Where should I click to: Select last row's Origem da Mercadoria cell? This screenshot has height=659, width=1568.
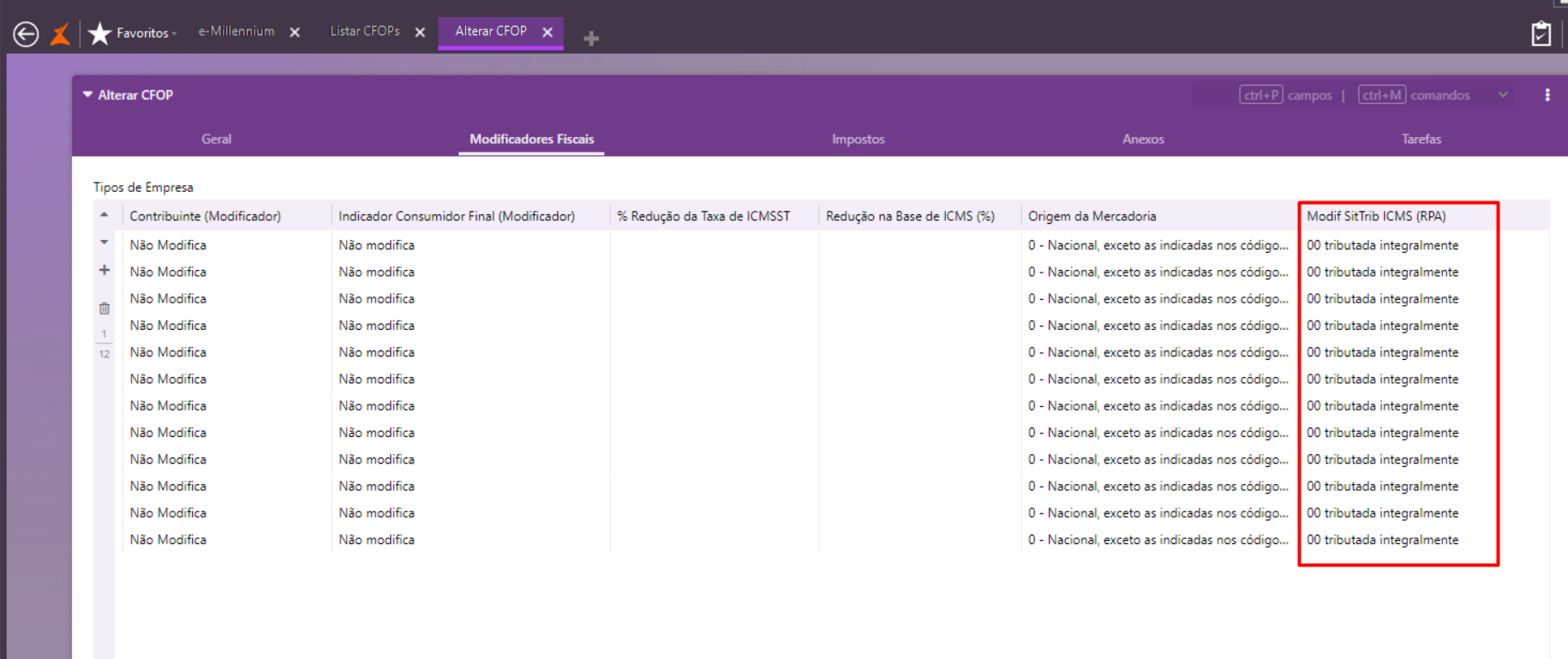pos(1159,540)
